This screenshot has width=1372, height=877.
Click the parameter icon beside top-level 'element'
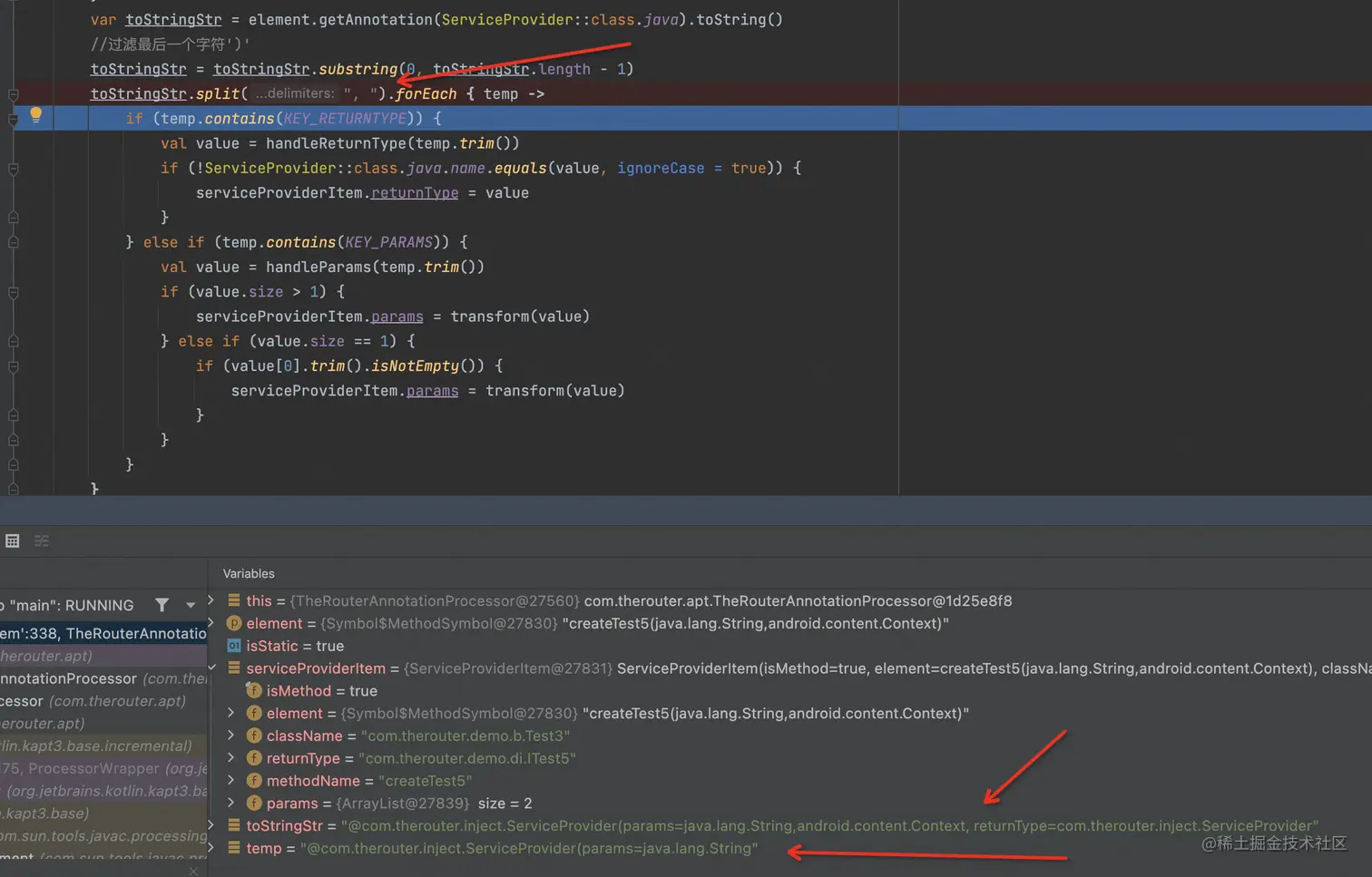[234, 623]
